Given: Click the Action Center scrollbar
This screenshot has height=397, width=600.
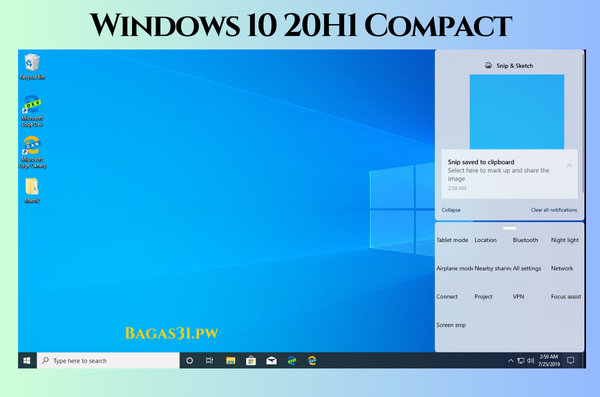Looking at the screenshot, I should coord(583,123).
